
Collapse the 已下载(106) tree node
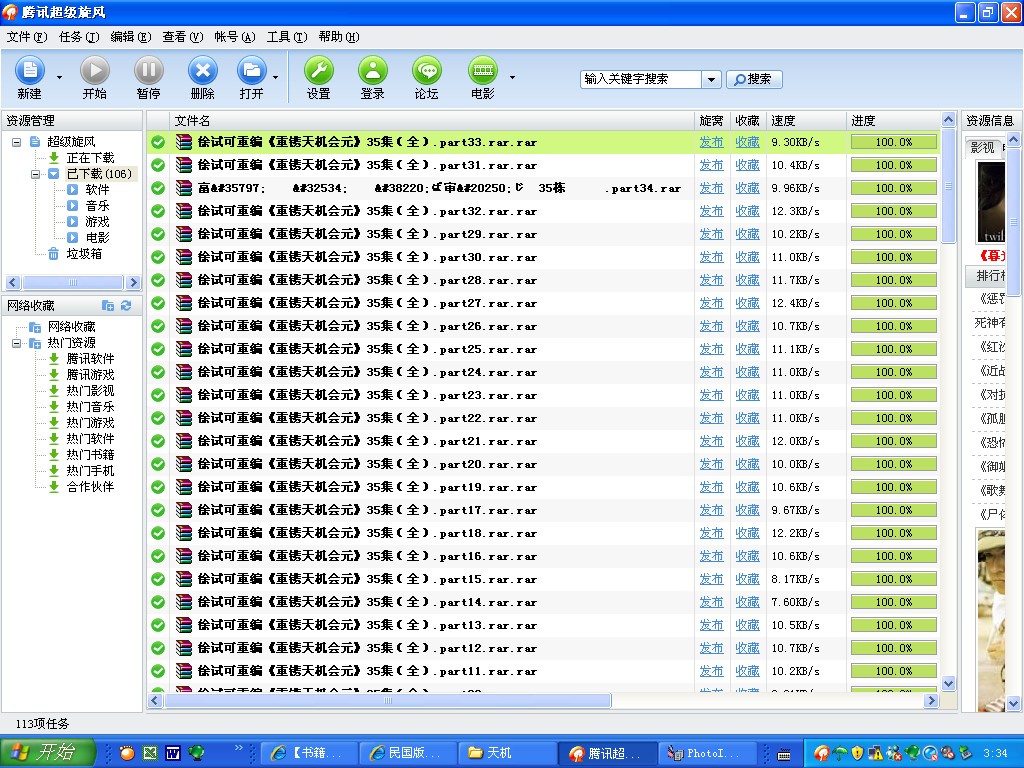click(x=35, y=174)
